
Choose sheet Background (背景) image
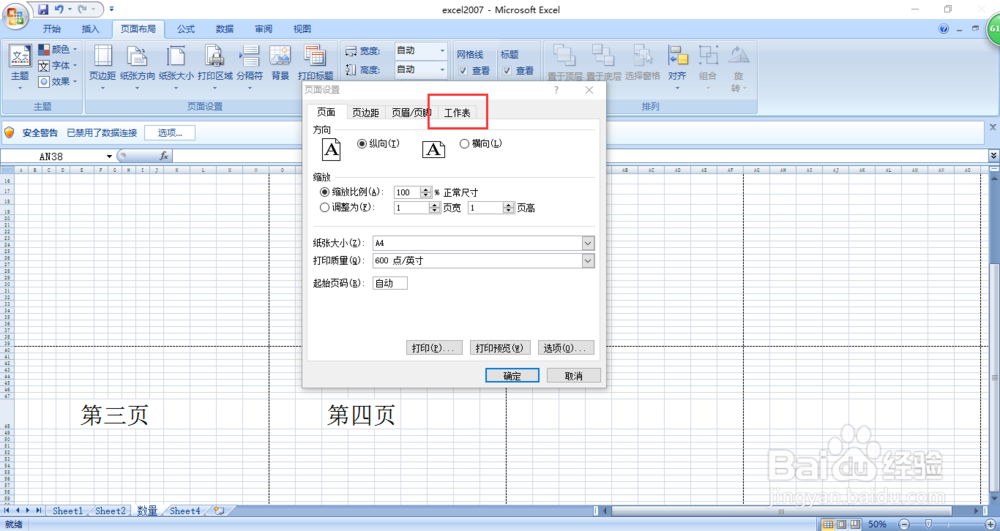pyautogui.click(x=280, y=62)
